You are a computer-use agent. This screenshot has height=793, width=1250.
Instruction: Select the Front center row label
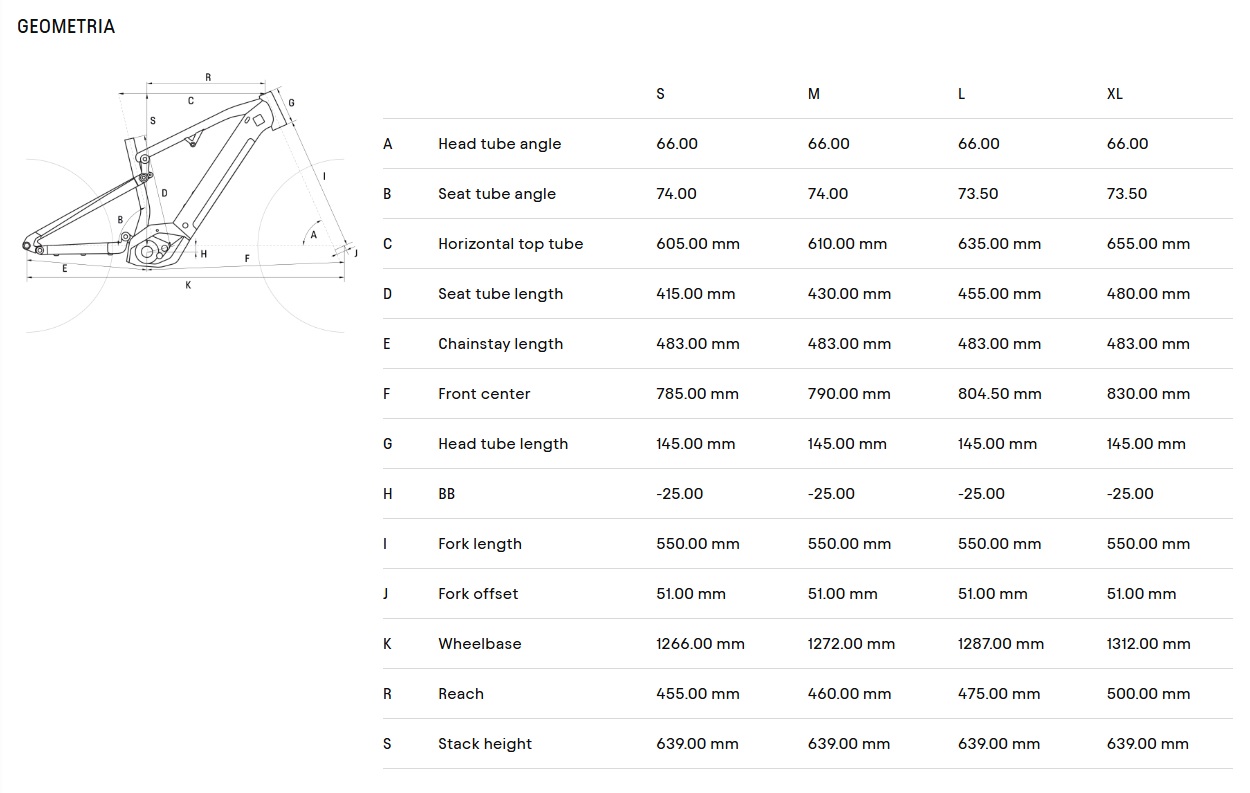point(484,394)
